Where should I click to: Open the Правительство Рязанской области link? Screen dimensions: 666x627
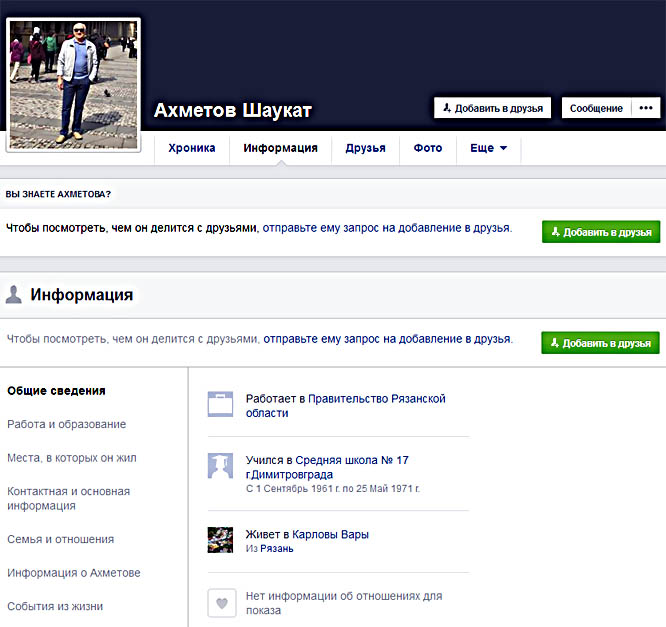coord(346,406)
